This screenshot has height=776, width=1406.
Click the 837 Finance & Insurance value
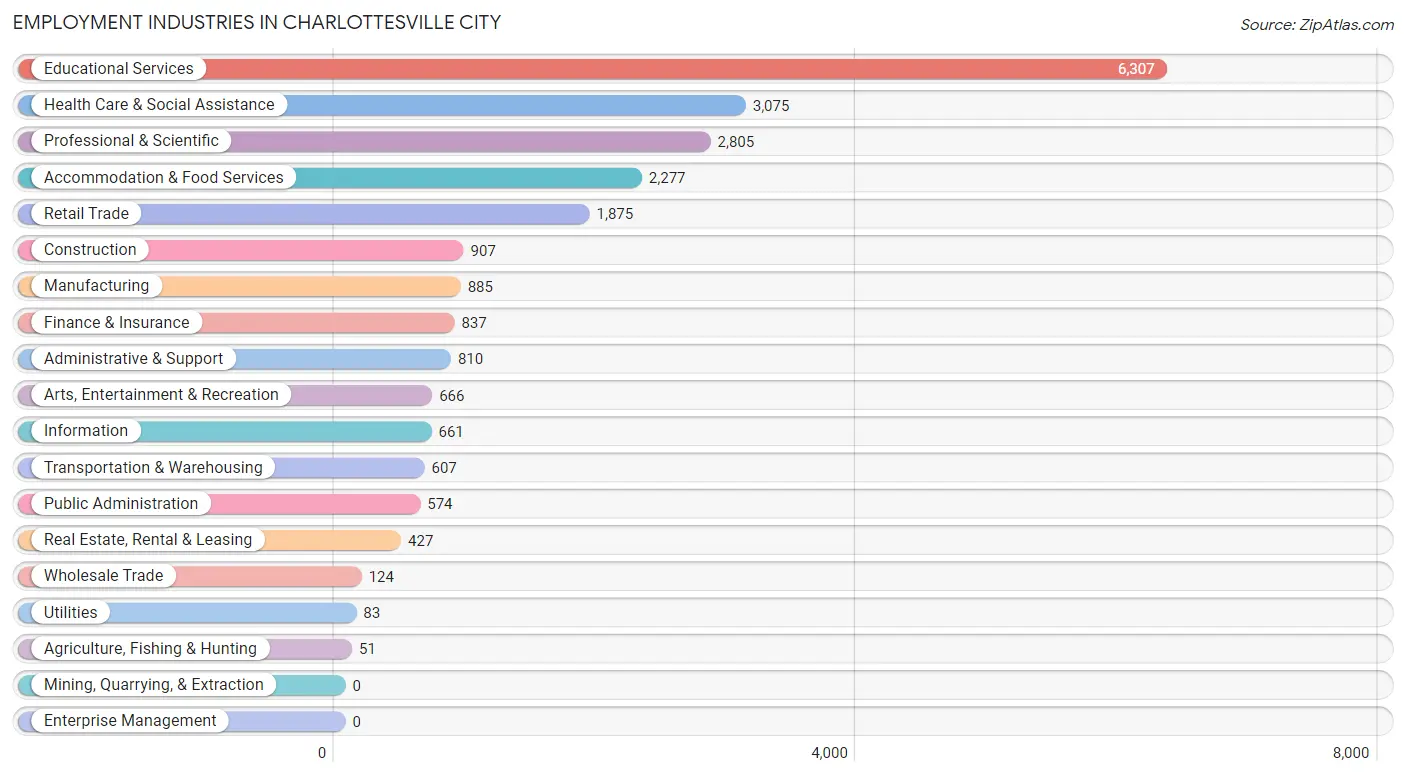coord(474,323)
